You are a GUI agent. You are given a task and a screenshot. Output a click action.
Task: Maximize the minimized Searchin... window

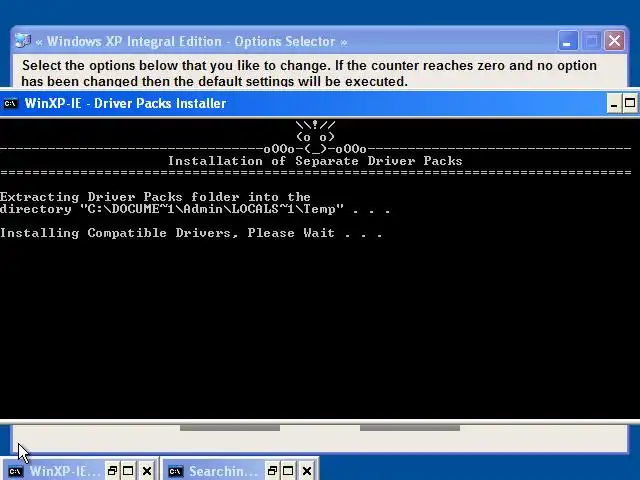click(x=288, y=471)
